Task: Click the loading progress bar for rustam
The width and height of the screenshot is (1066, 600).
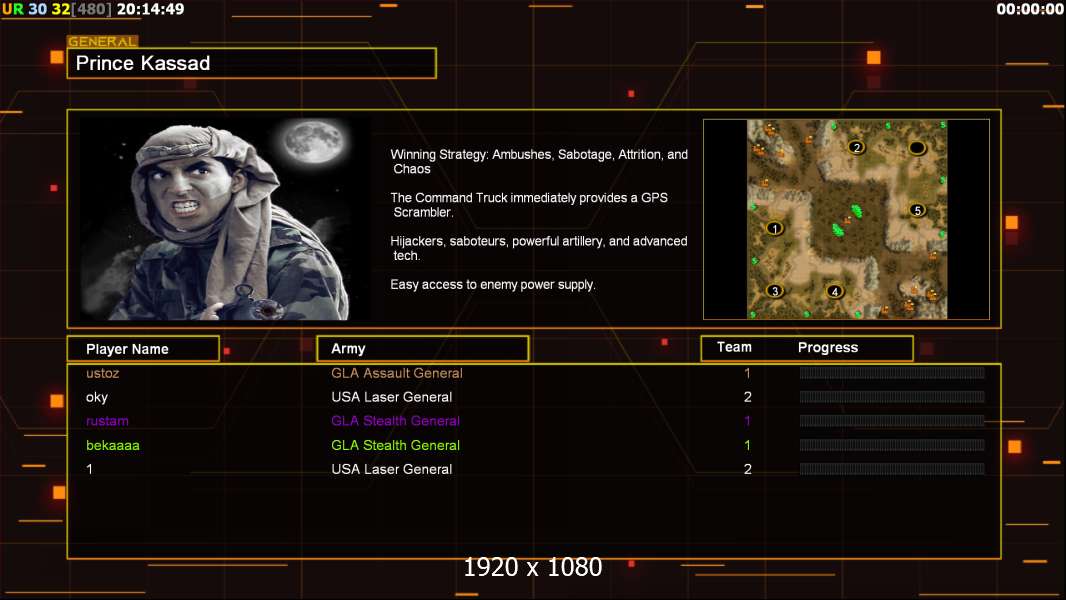Action: pyautogui.click(x=892, y=421)
